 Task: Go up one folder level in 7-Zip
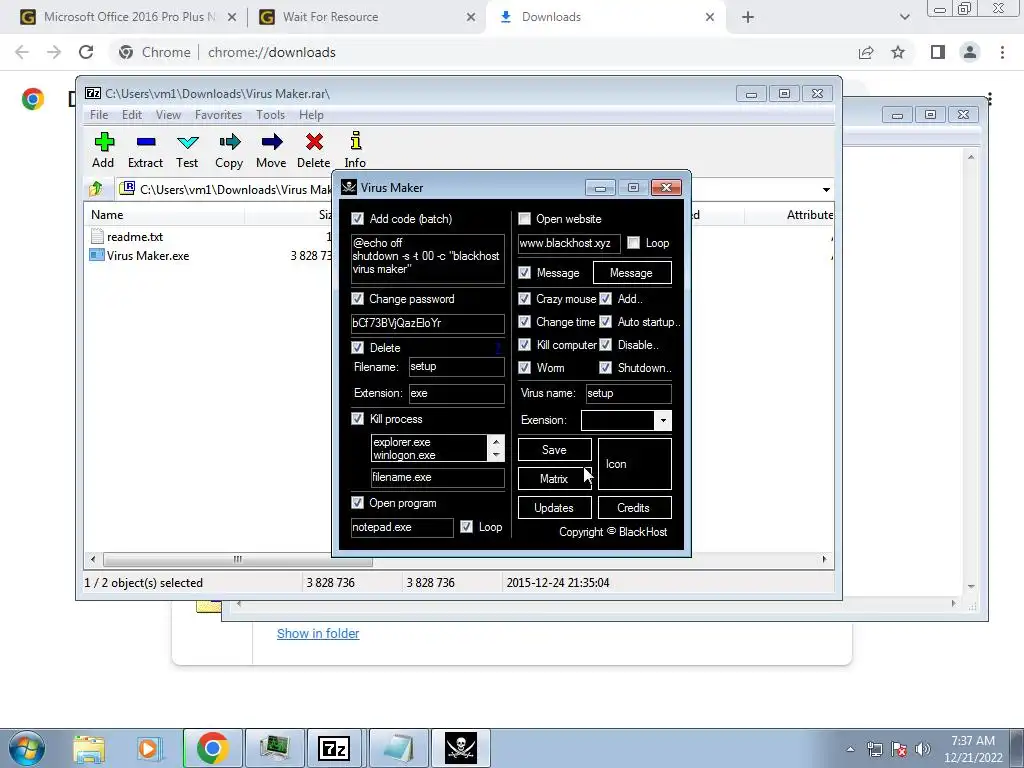coord(96,189)
